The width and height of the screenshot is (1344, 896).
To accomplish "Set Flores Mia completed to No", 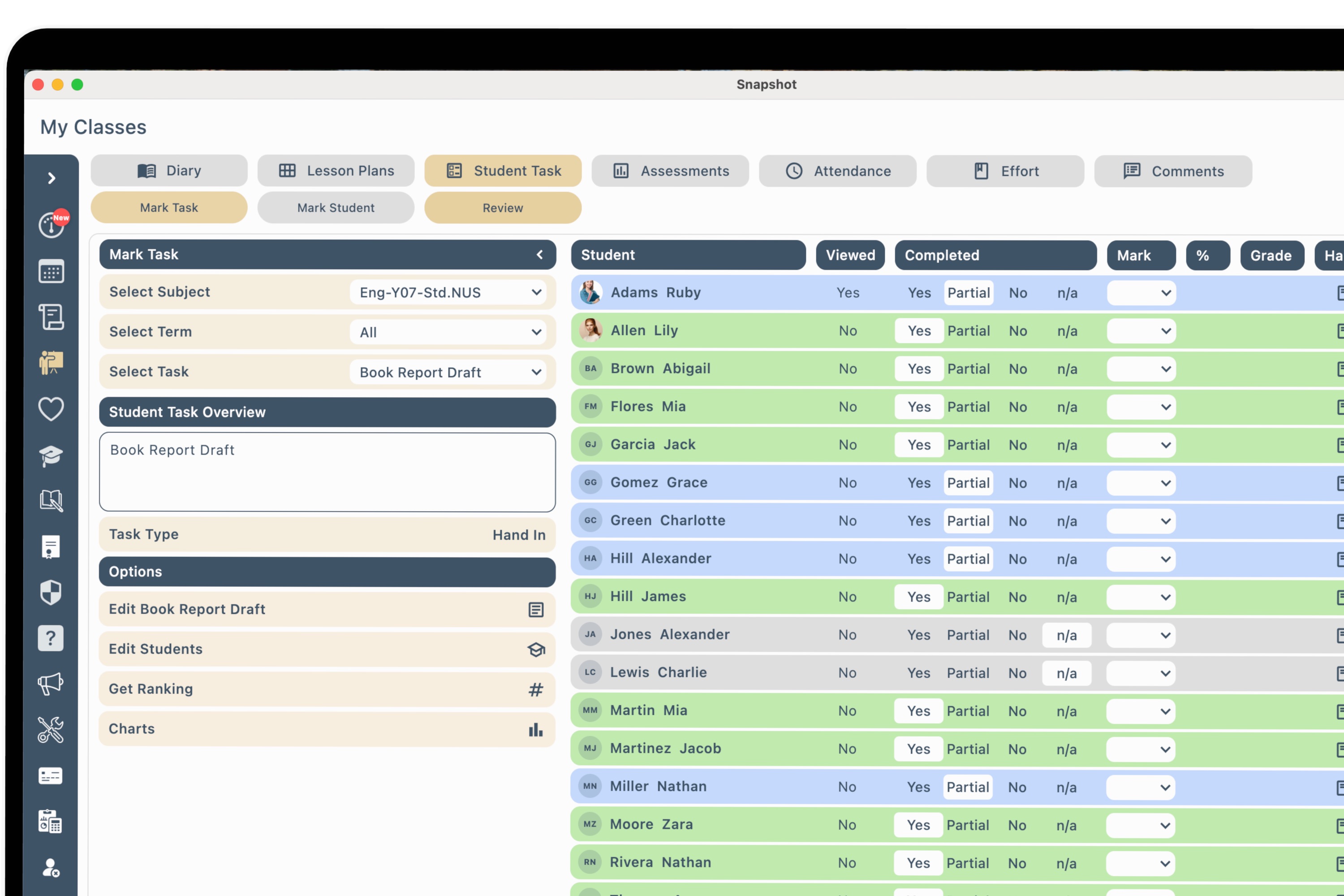I will coord(1018,407).
